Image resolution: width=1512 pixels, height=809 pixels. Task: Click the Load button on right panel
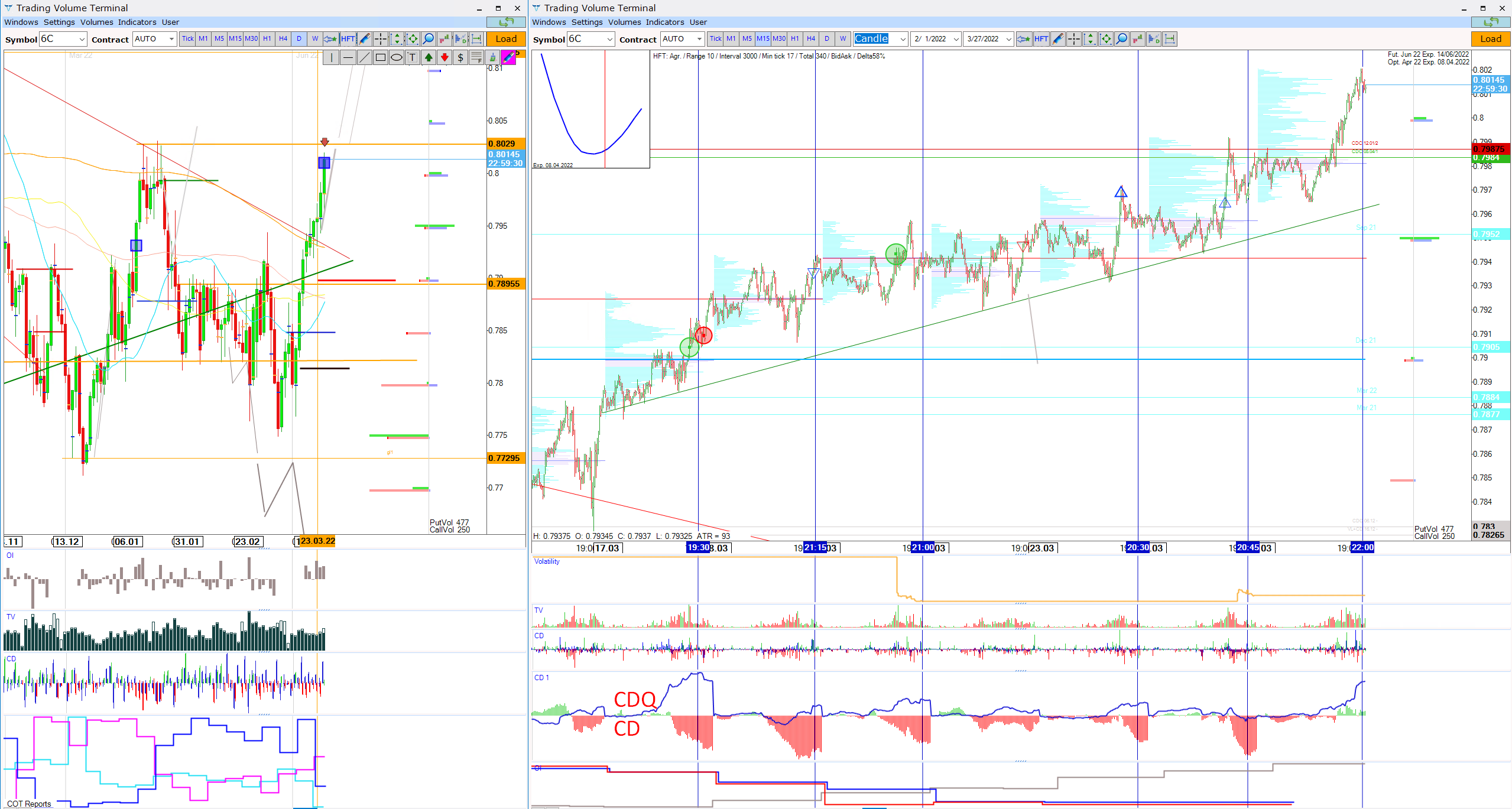1491,39
